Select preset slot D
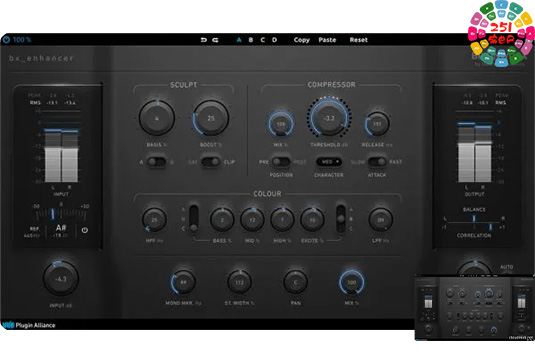The width and height of the screenshot is (535, 363). [274, 40]
